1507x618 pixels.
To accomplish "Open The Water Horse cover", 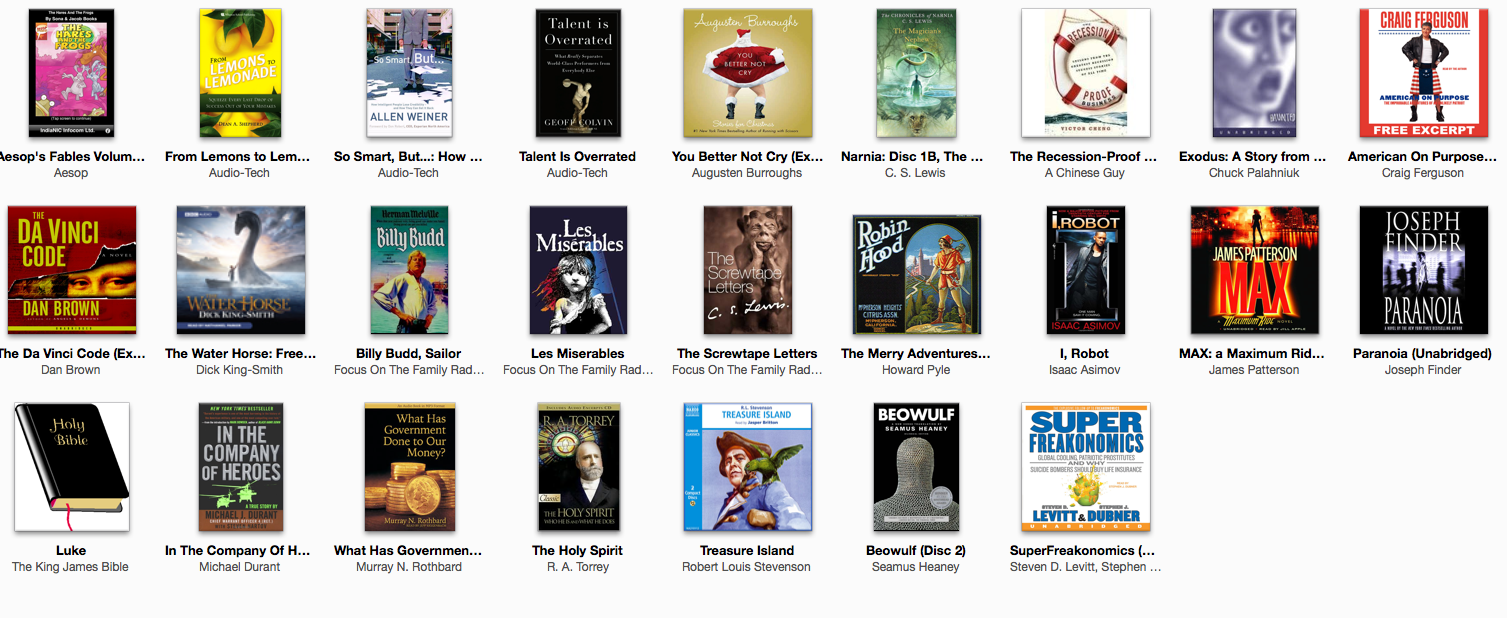I will click(x=240, y=270).
